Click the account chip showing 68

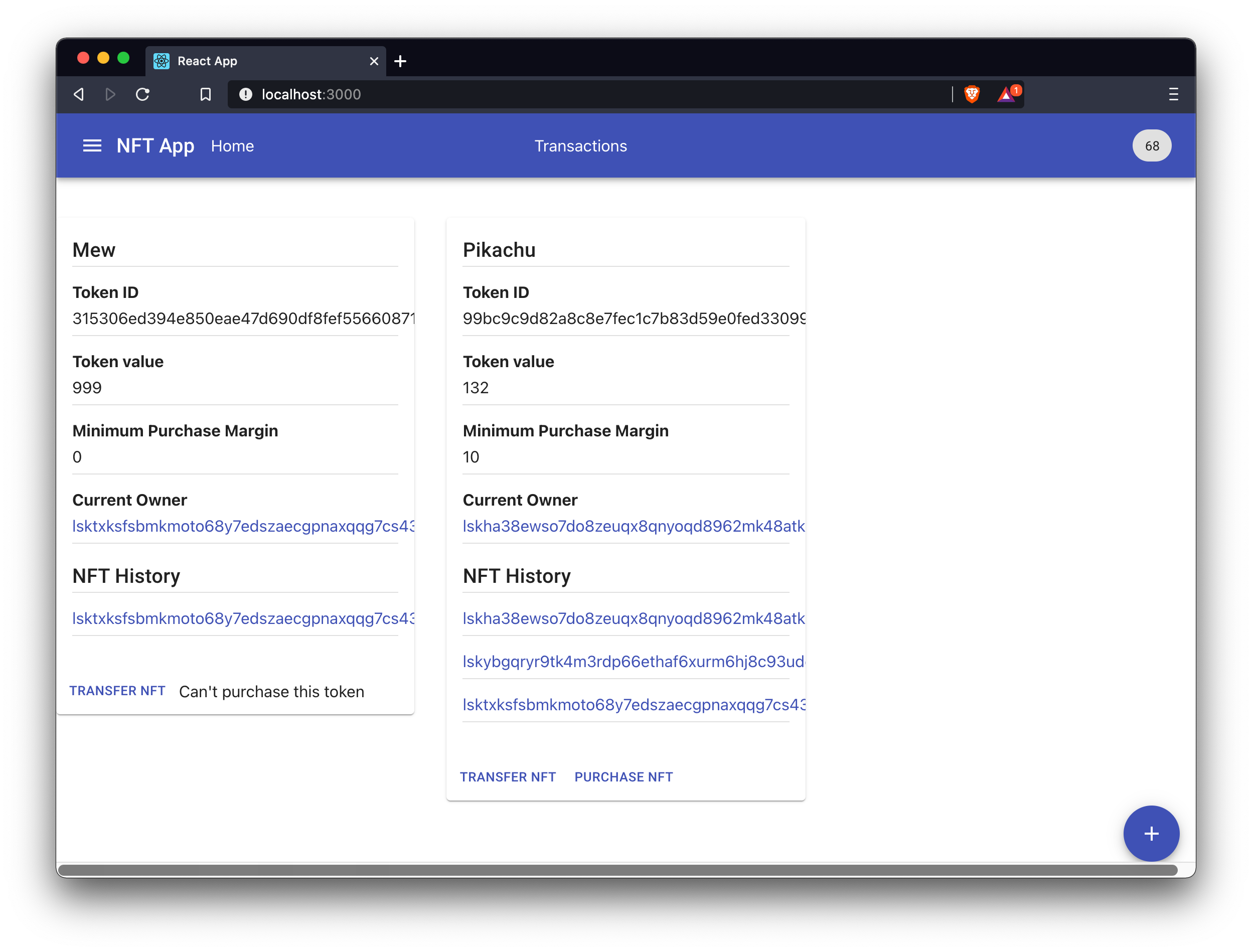click(x=1151, y=146)
